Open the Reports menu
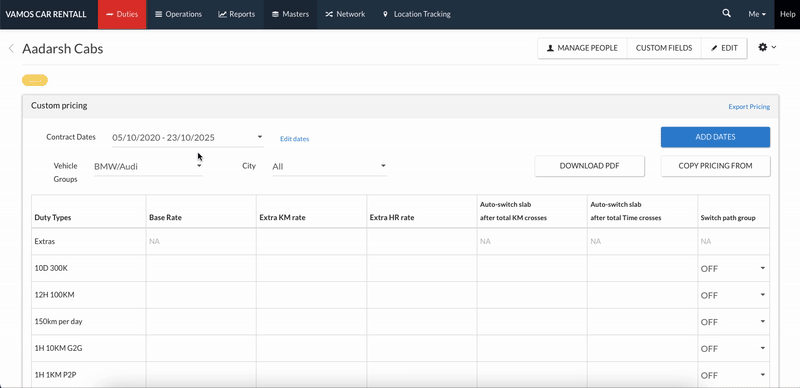The width and height of the screenshot is (800, 388). click(237, 14)
